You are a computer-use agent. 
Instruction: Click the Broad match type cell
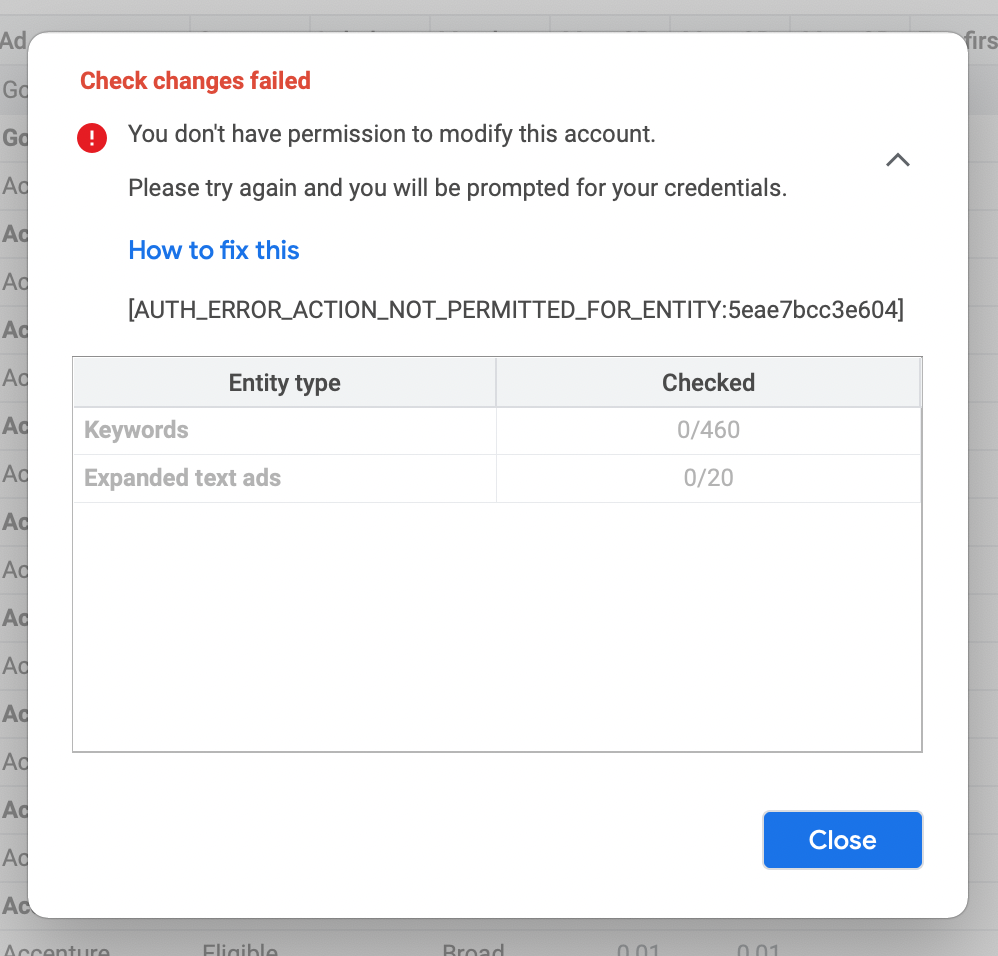point(473,948)
